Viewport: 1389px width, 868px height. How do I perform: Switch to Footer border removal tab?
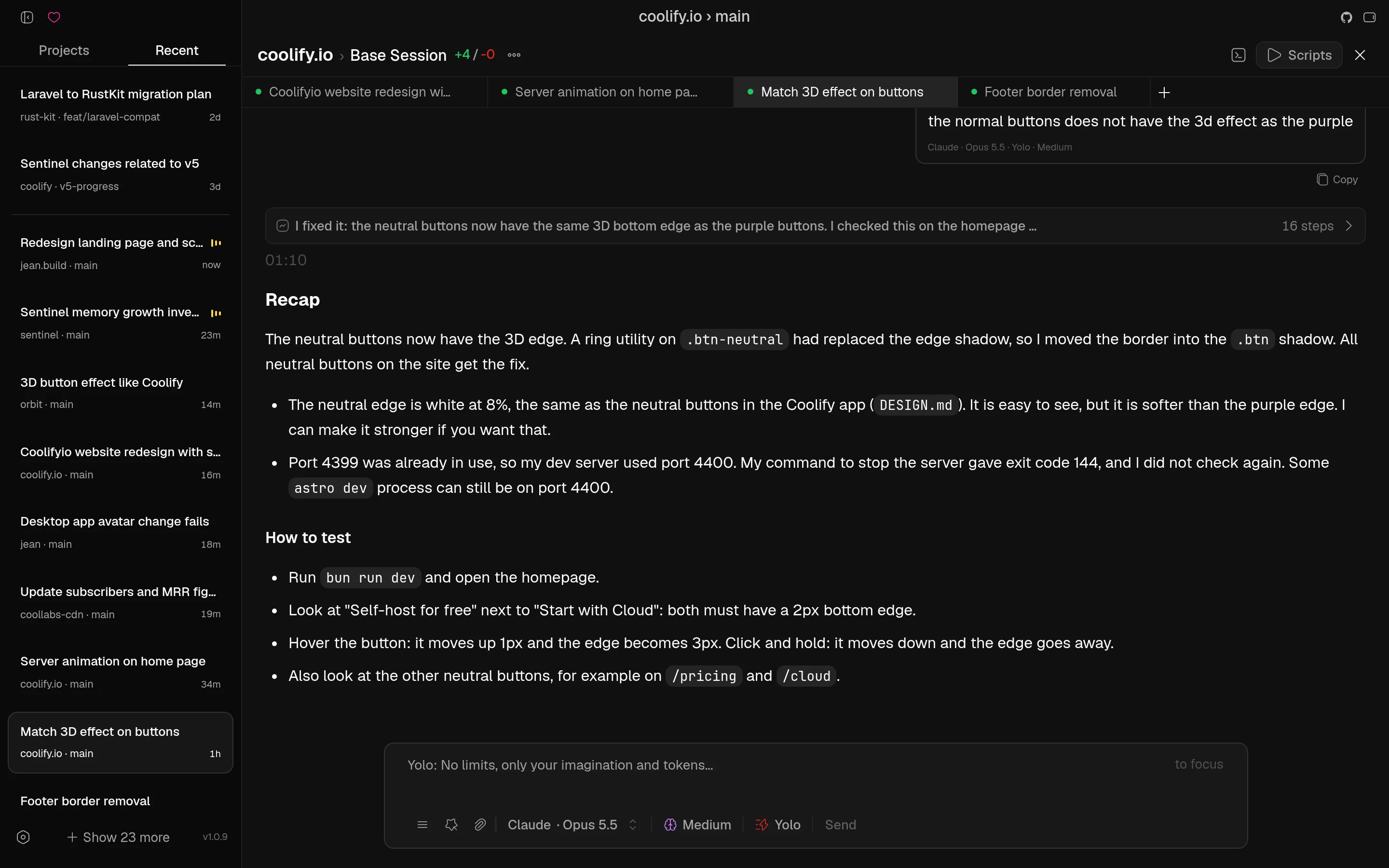point(1050,92)
